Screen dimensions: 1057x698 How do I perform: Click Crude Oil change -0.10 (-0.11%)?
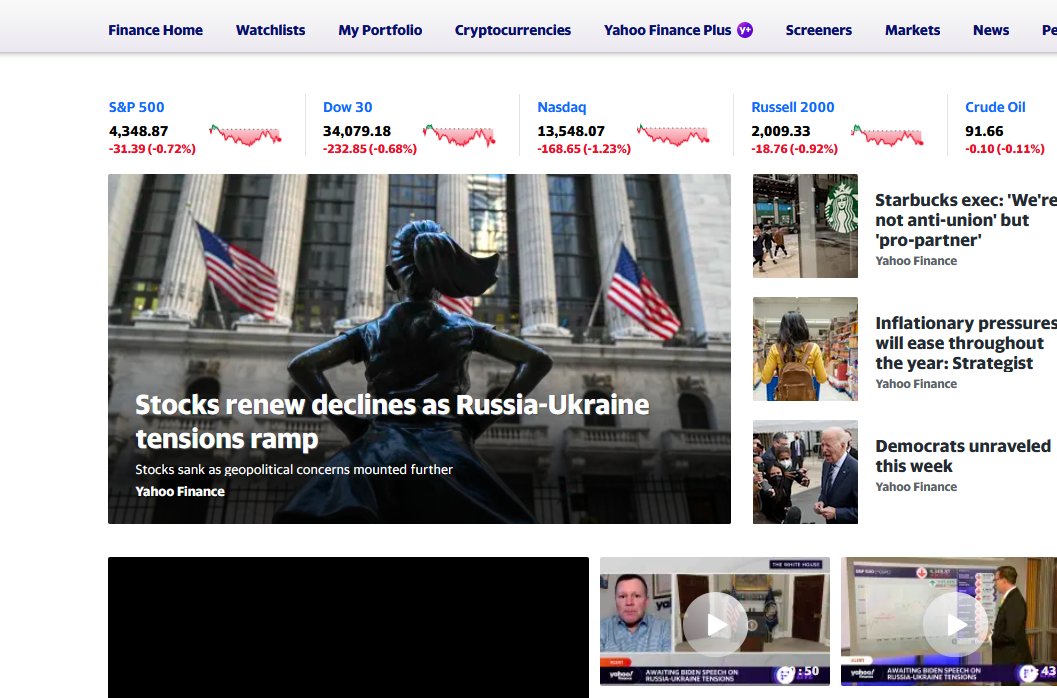[1005, 148]
